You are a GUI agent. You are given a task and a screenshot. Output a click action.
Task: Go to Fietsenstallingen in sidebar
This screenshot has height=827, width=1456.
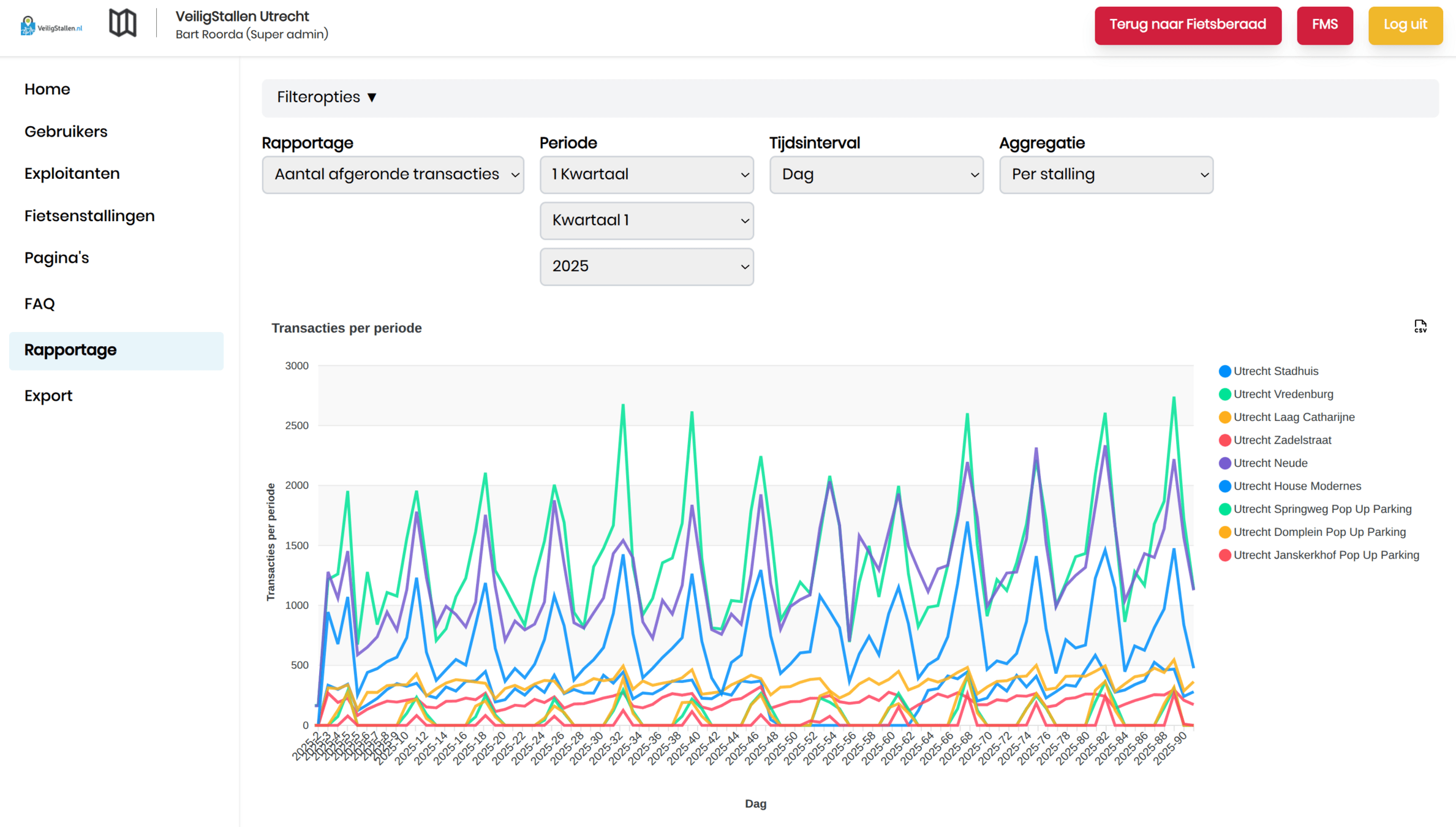tap(89, 216)
